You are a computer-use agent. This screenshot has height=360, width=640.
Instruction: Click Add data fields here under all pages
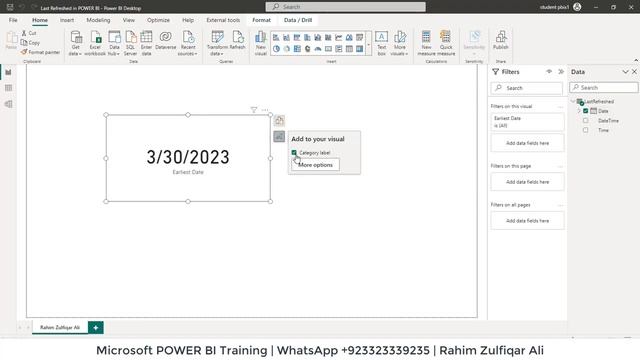click(527, 221)
